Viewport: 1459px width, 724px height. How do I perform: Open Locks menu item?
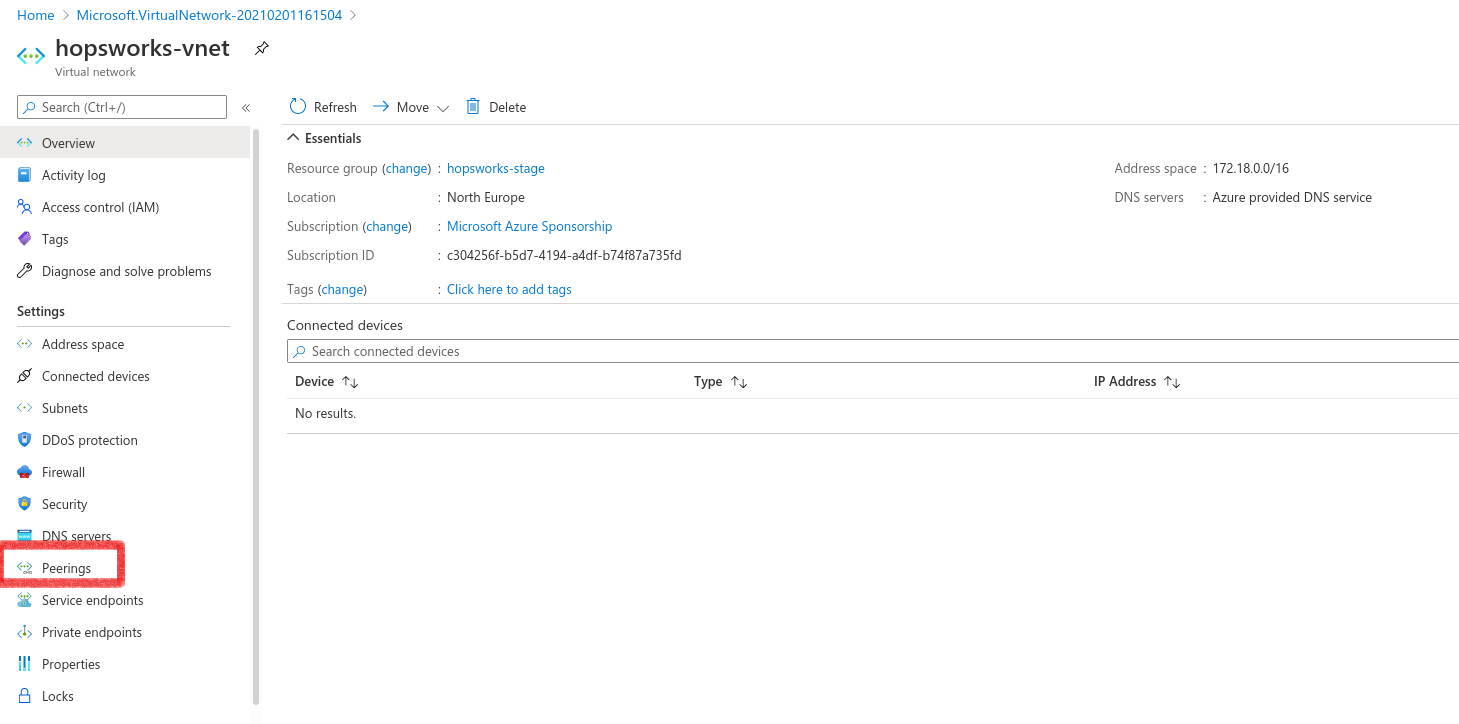[125, 696]
